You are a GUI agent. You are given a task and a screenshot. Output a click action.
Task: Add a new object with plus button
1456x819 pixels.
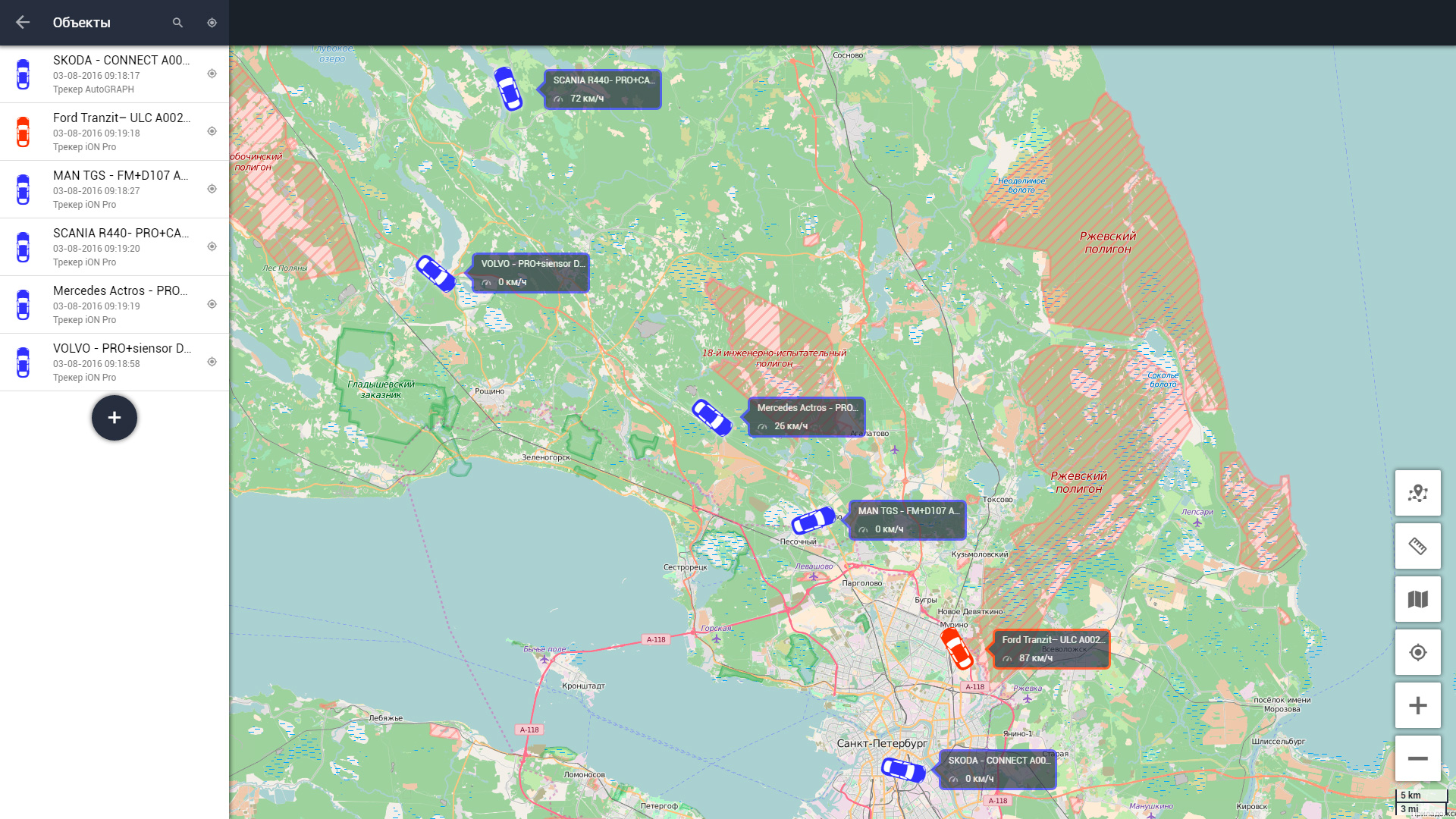(115, 418)
